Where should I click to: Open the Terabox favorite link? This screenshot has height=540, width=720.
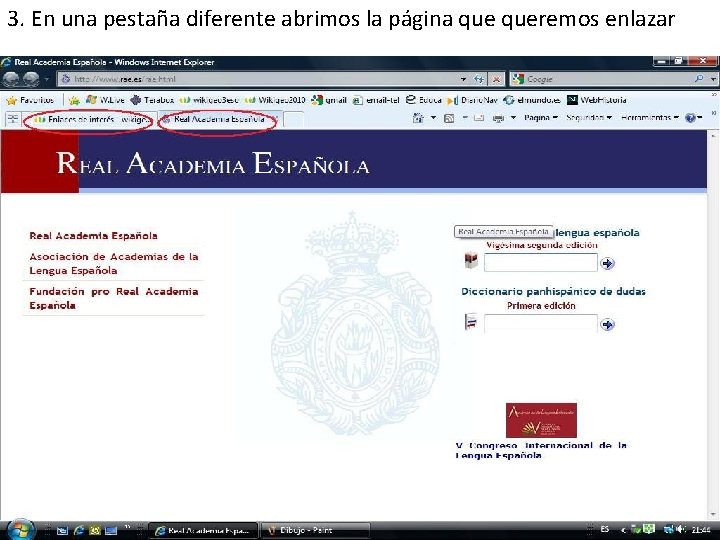pos(152,100)
